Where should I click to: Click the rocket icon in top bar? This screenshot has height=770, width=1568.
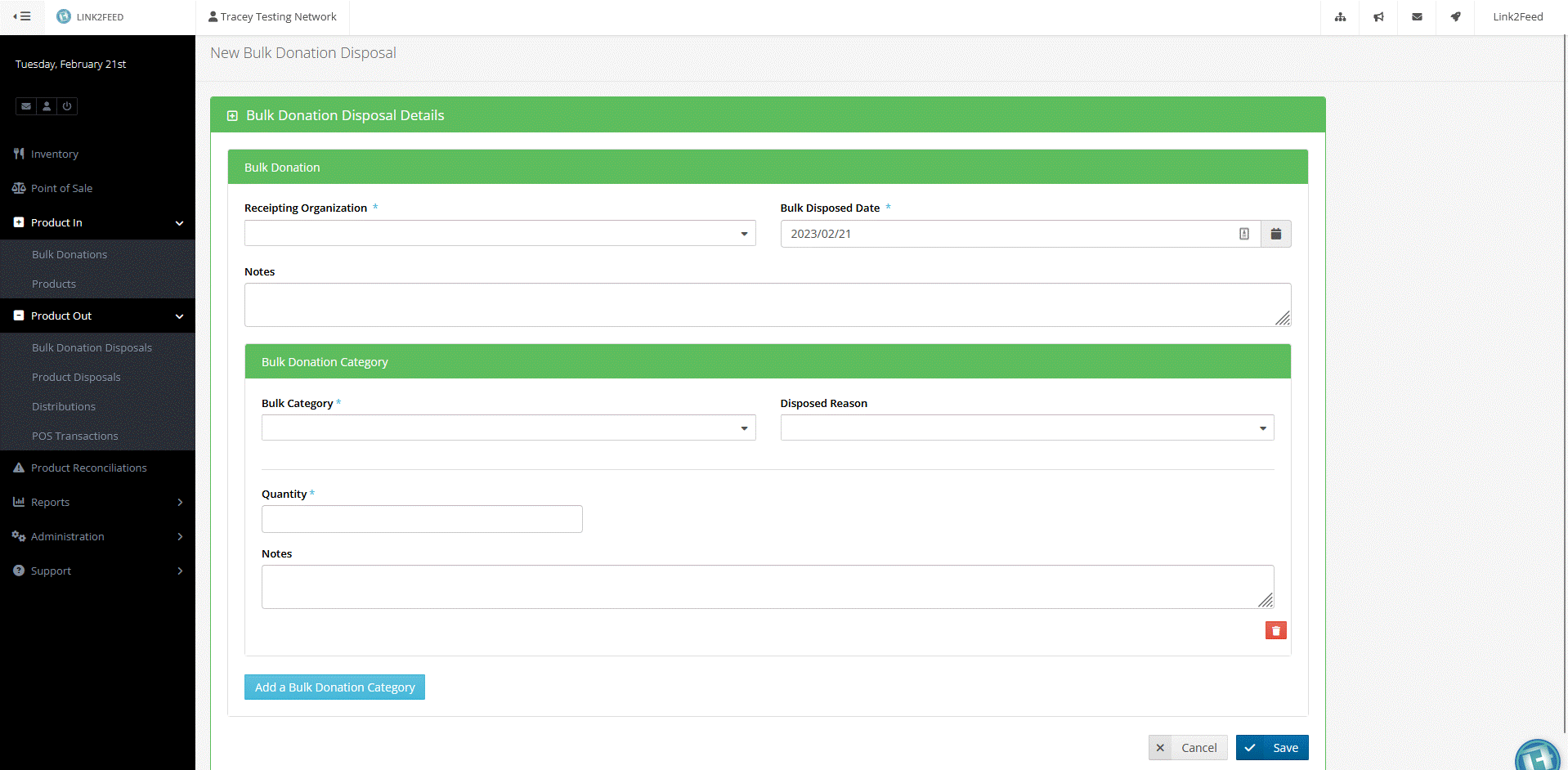(1455, 17)
